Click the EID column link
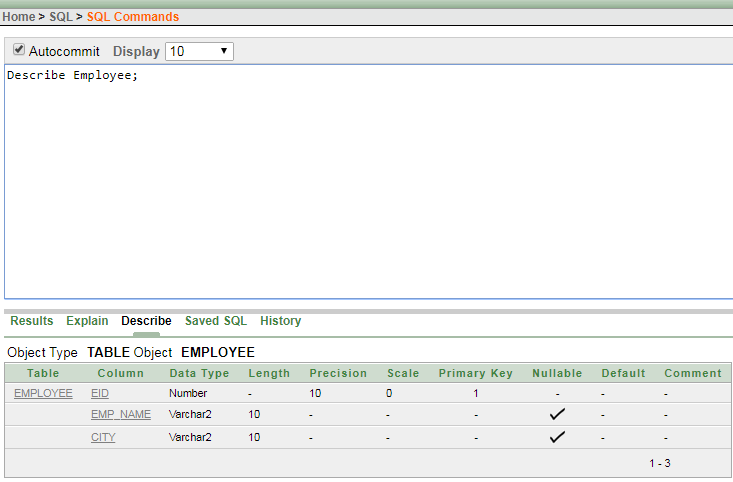This screenshot has height=482, width=733. point(100,393)
